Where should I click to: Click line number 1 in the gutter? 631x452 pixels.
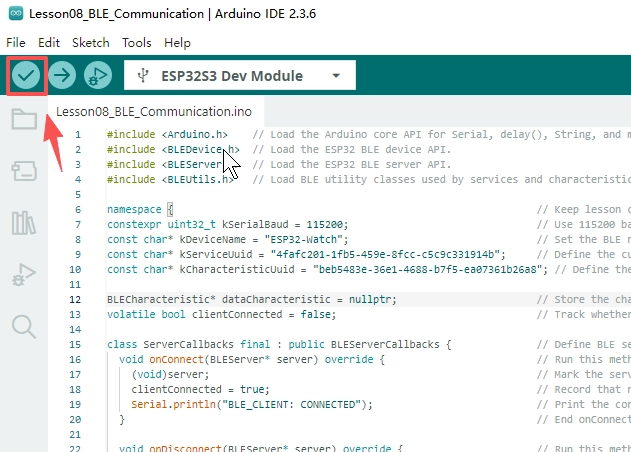[x=78, y=134]
